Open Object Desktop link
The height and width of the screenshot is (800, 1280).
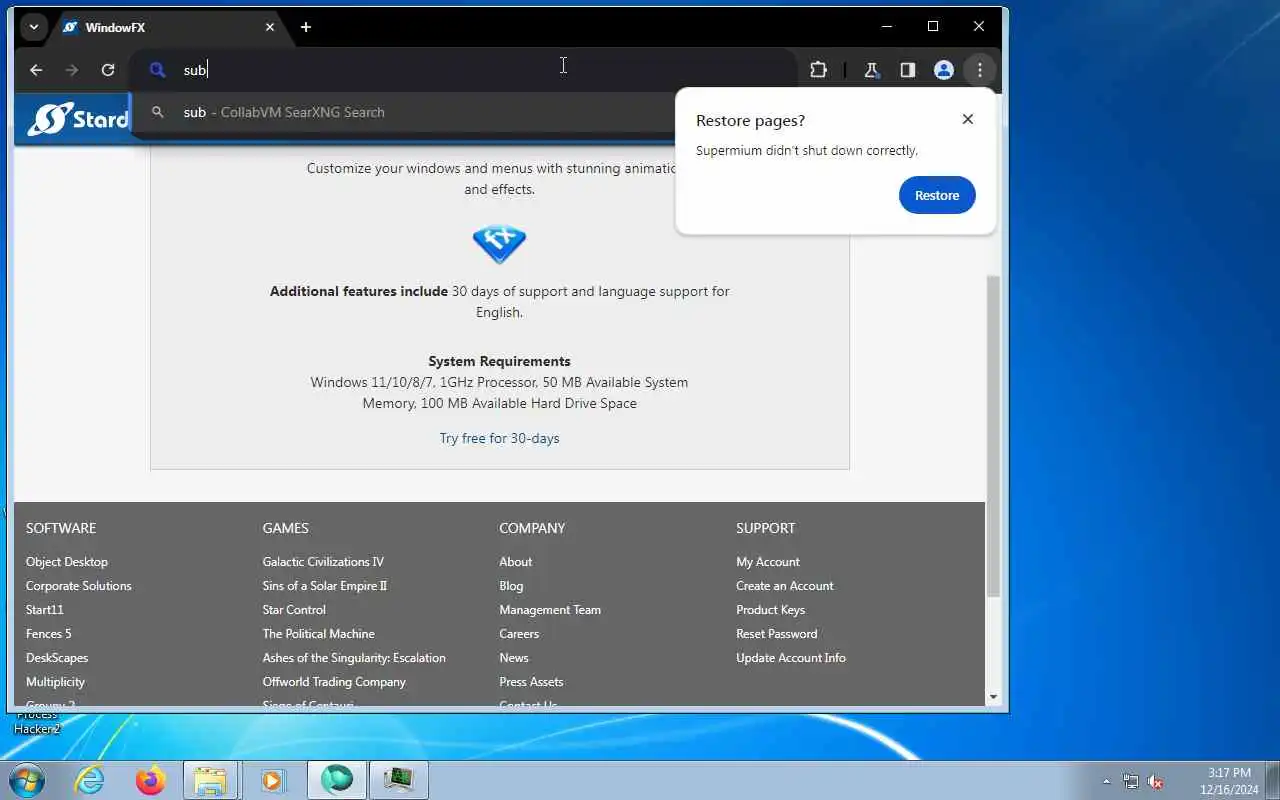pos(67,562)
